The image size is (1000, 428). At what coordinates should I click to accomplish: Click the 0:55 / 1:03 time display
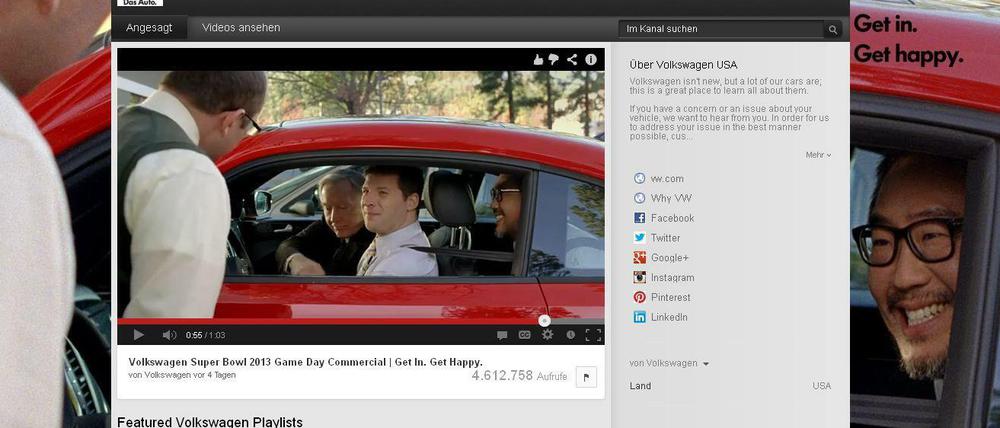[205, 335]
